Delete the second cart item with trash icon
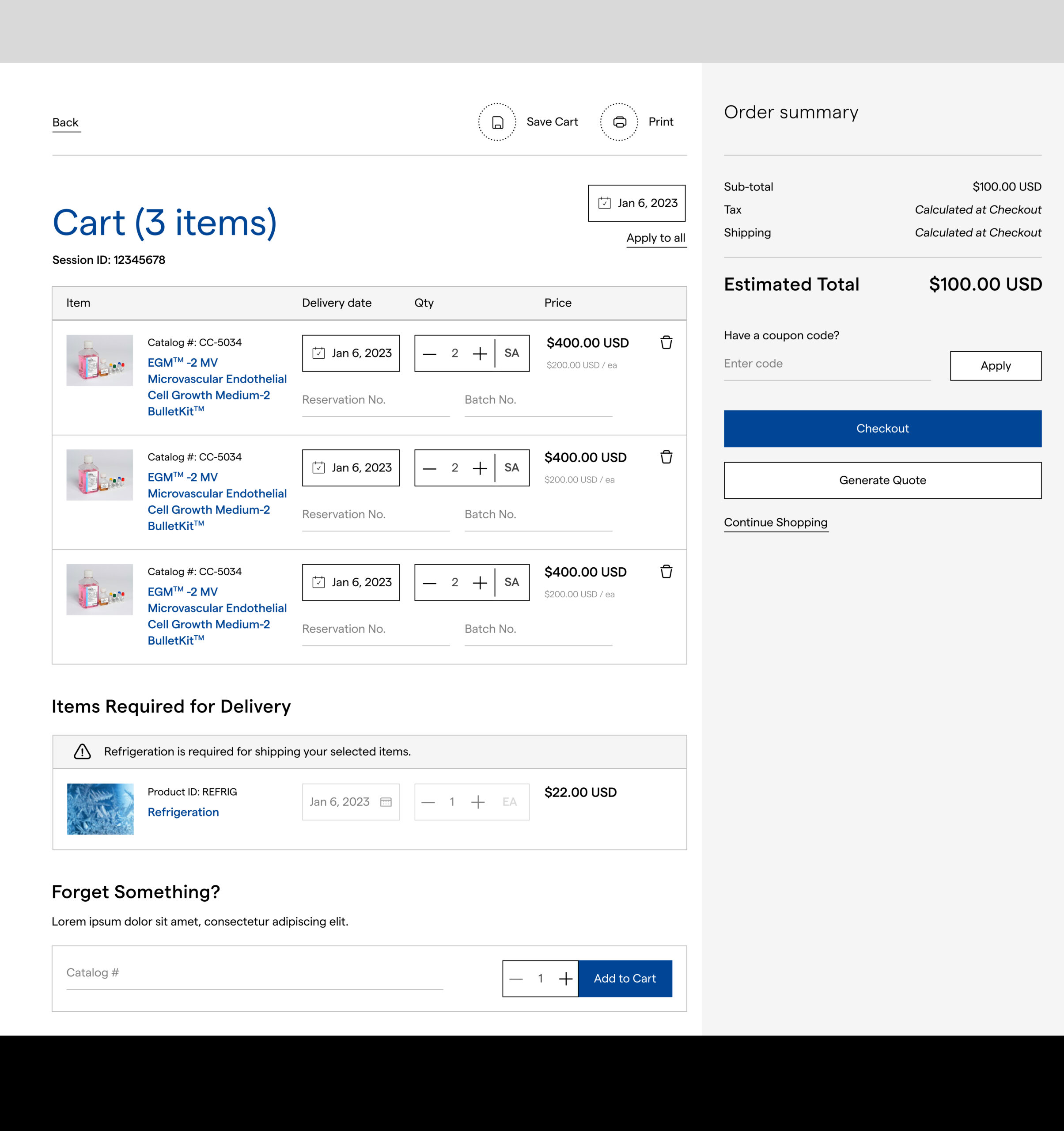 tap(666, 457)
